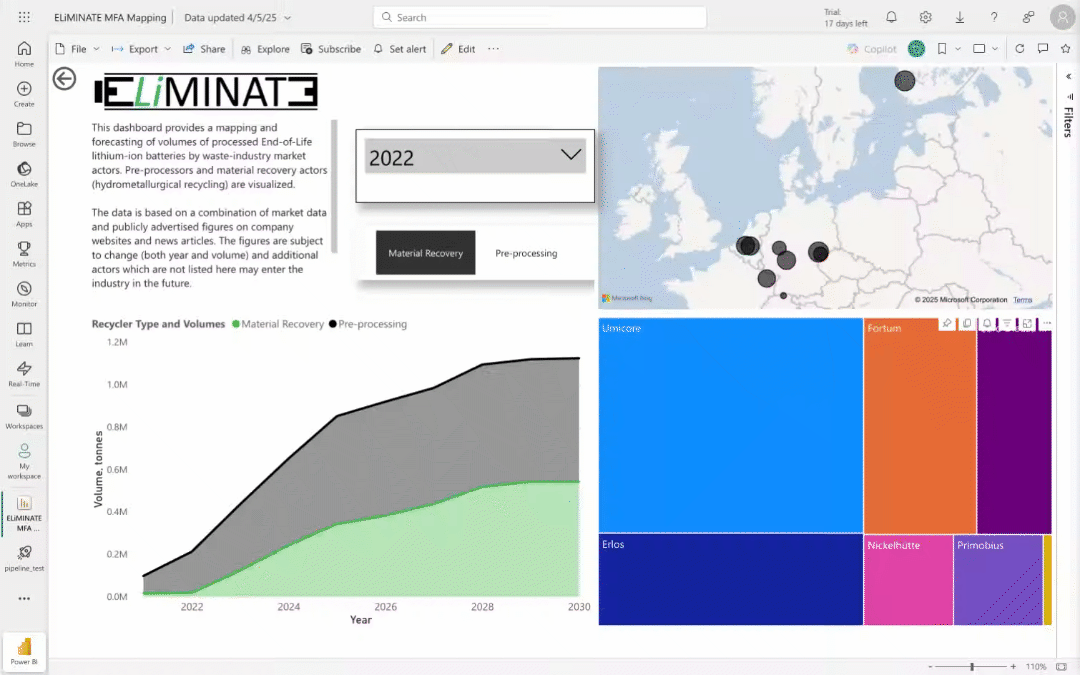Open the Monitor hub from sidebar
Screen dimensions: 1080x675
(x=23, y=292)
